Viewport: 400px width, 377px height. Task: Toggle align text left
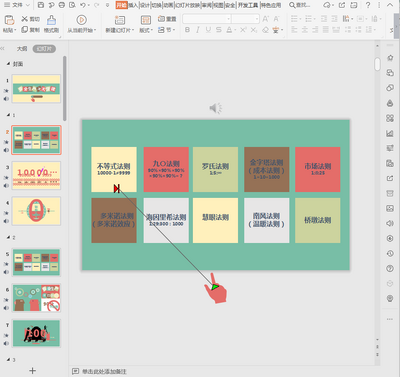coord(294,30)
